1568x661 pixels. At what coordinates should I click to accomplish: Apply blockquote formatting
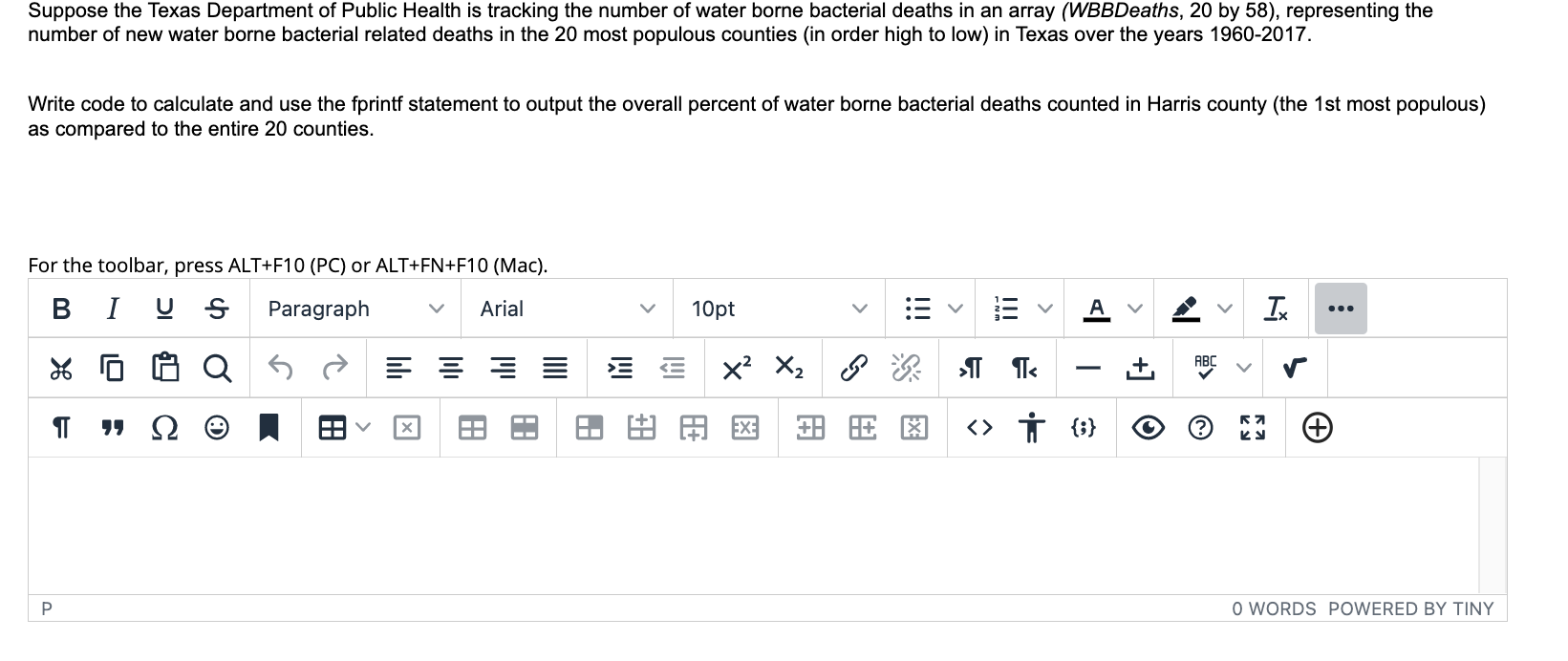click(113, 428)
